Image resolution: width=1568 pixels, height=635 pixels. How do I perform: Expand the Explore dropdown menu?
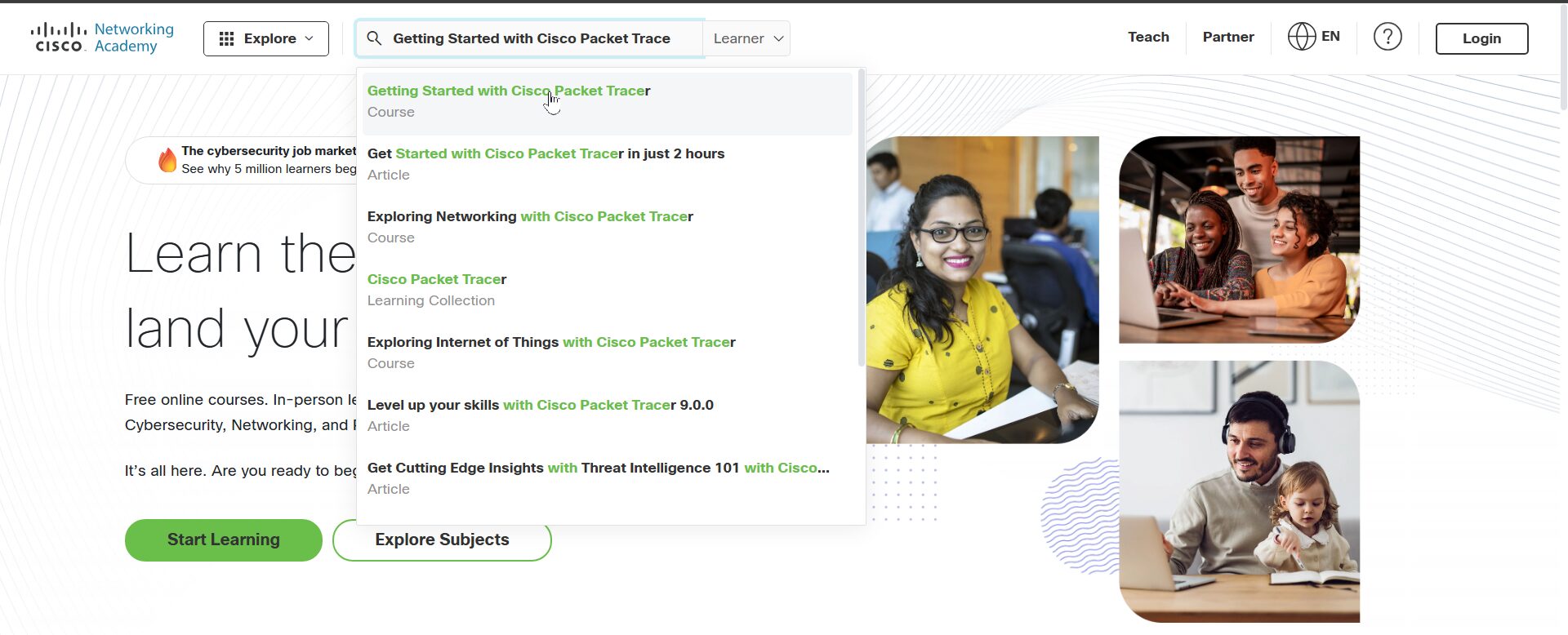click(266, 38)
